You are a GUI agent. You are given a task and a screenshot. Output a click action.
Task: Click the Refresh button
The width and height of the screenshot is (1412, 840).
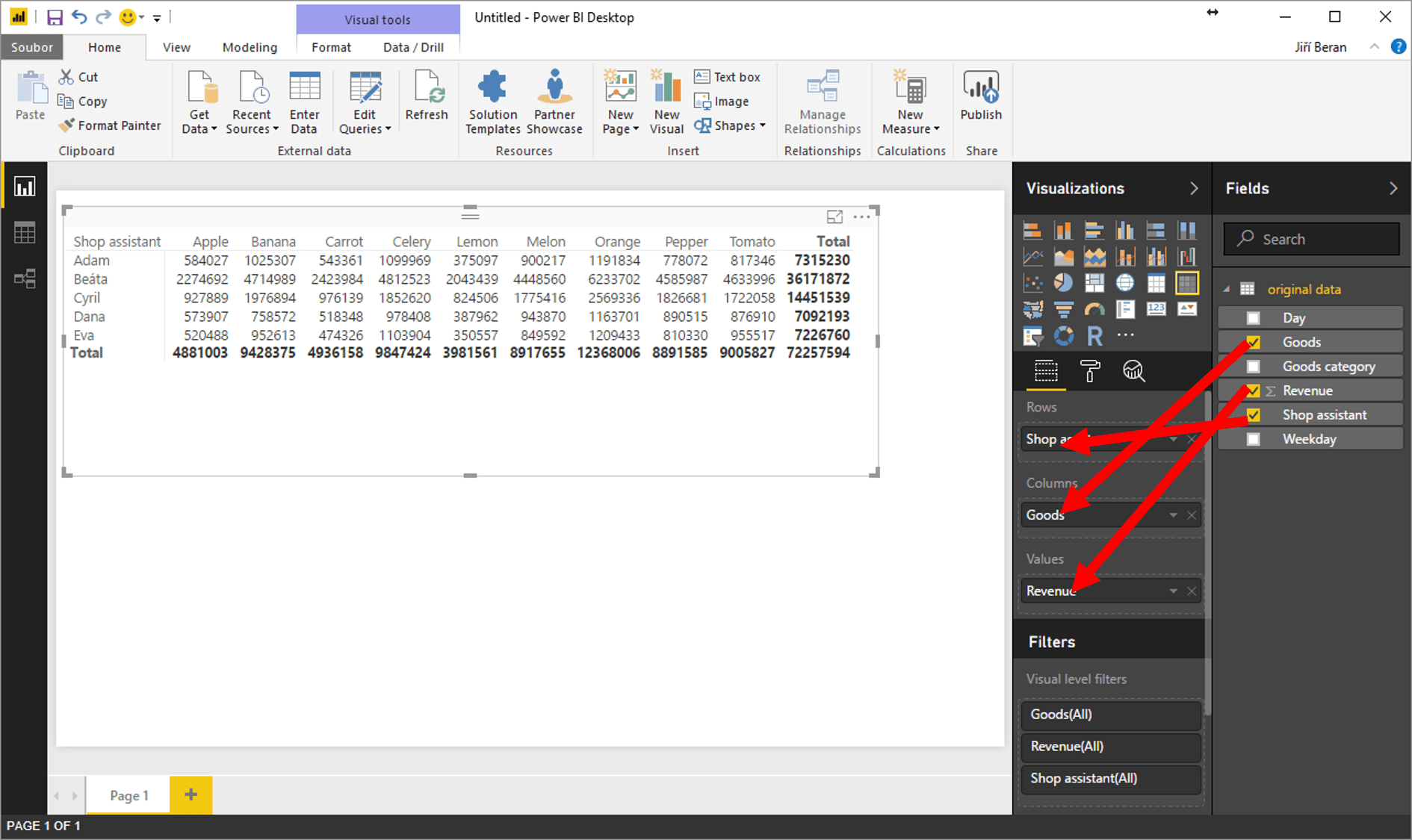tap(427, 96)
